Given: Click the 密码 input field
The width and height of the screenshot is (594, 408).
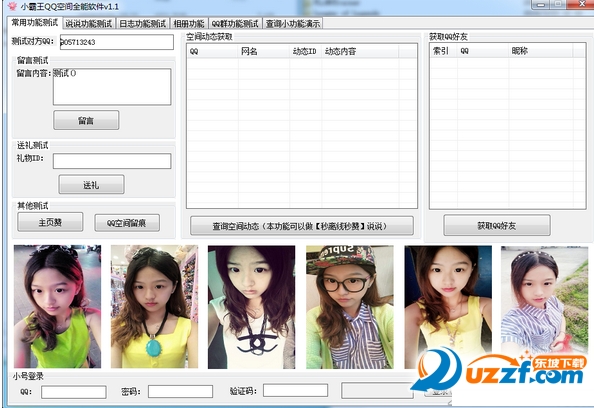Looking at the screenshot, I should (180, 392).
